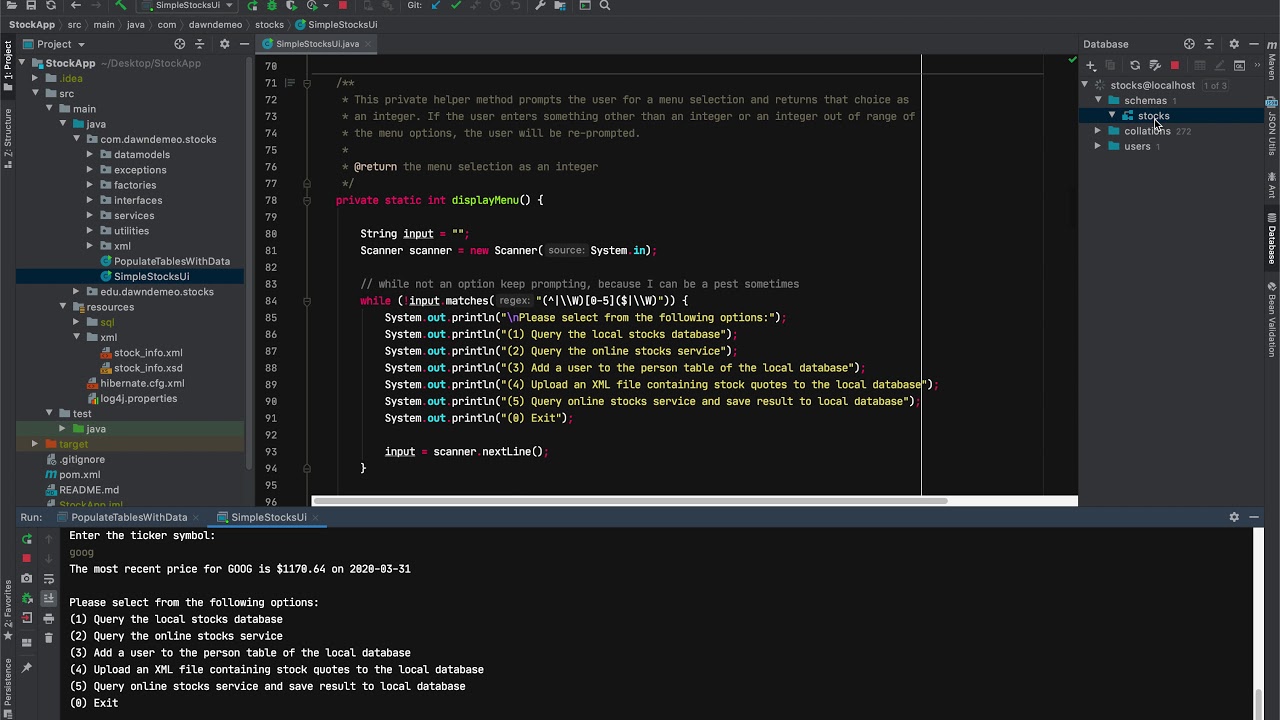Image resolution: width=1280 pixels, height=720 pixels.
Task: Expand the users node in Database tree
Action: (x=1098, y=146)
